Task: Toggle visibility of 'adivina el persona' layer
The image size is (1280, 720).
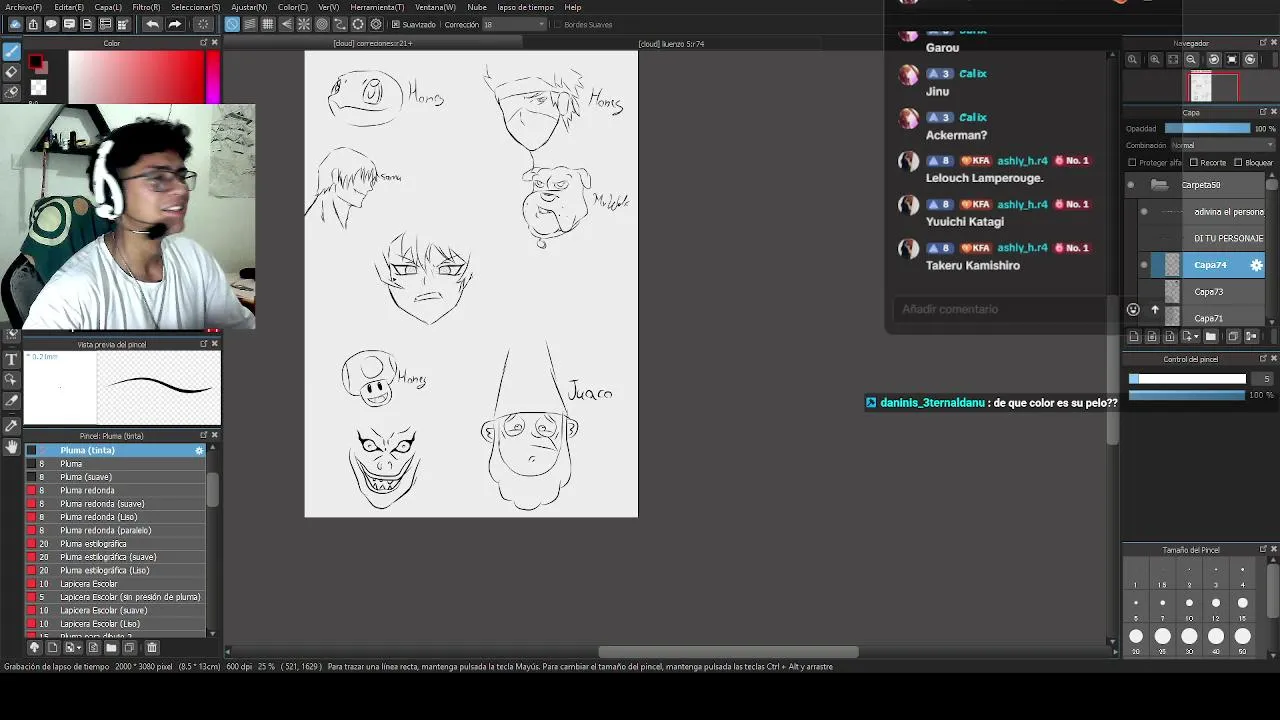Action: coord(1144,212)
